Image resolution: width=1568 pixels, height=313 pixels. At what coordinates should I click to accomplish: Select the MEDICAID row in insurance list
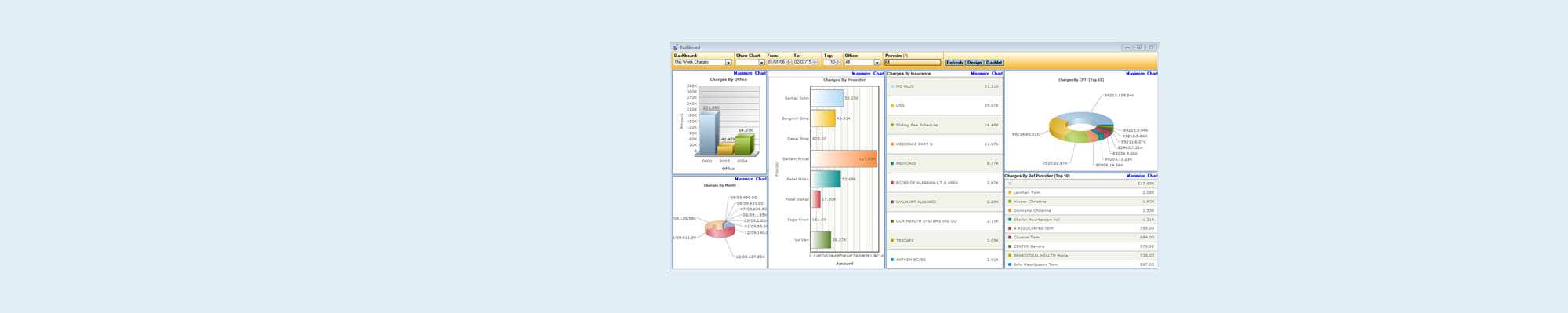(945, 163)
